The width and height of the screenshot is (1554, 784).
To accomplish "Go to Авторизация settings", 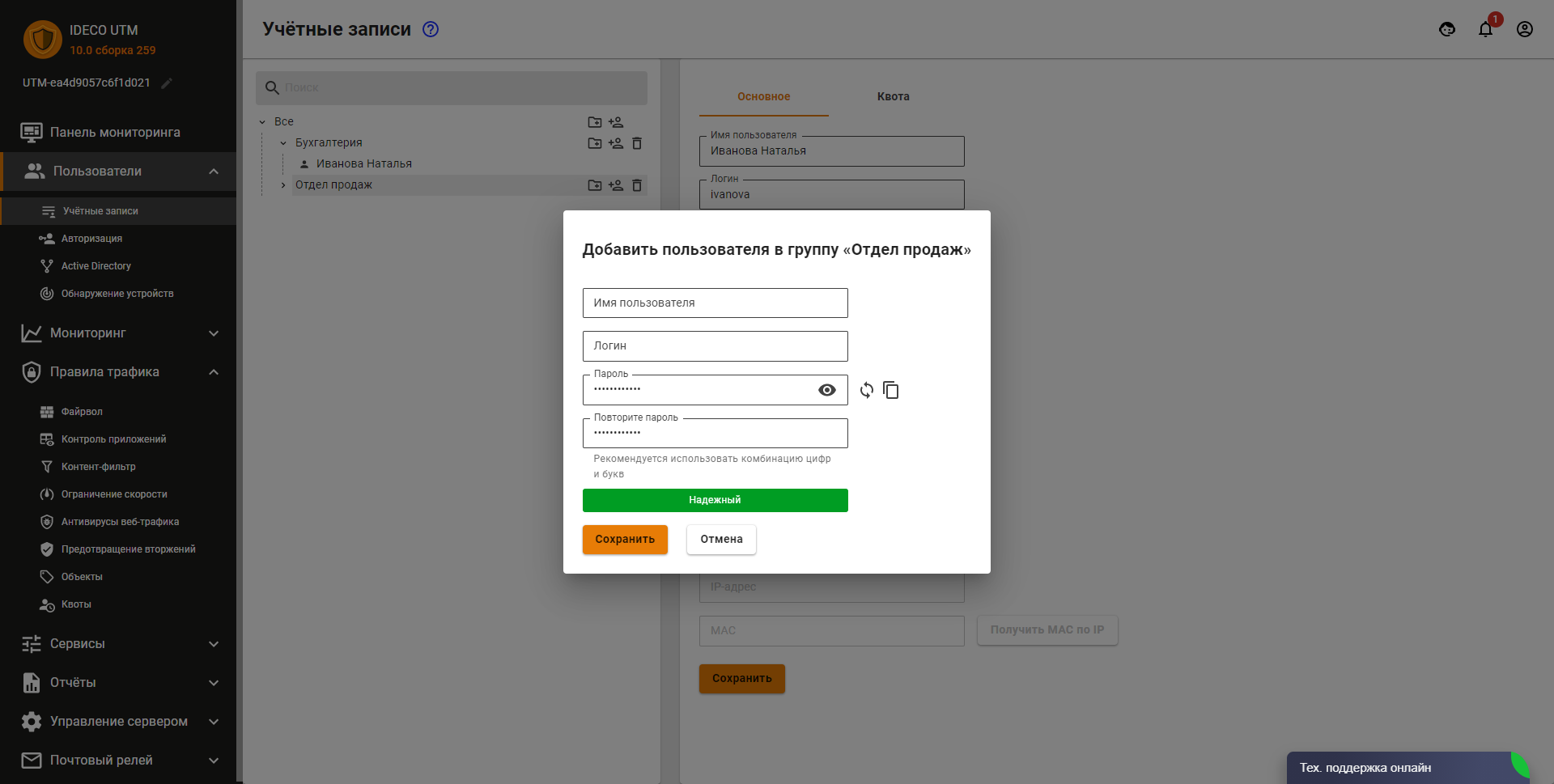I will click(x=118, y=239).
